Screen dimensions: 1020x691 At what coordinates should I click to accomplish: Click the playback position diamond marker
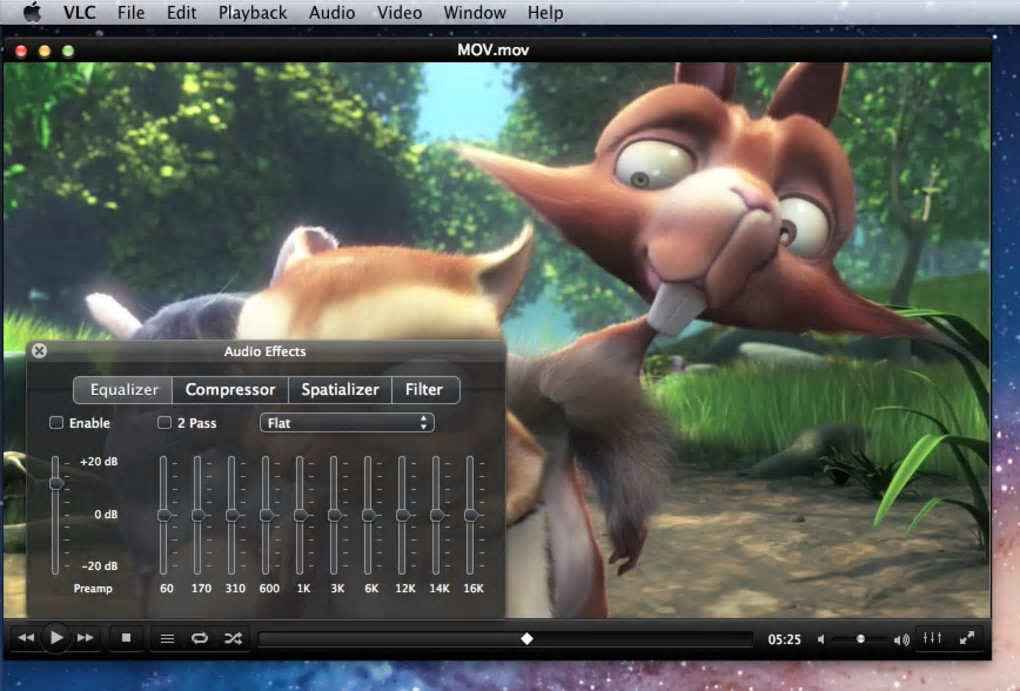click(x=527, y=639)
